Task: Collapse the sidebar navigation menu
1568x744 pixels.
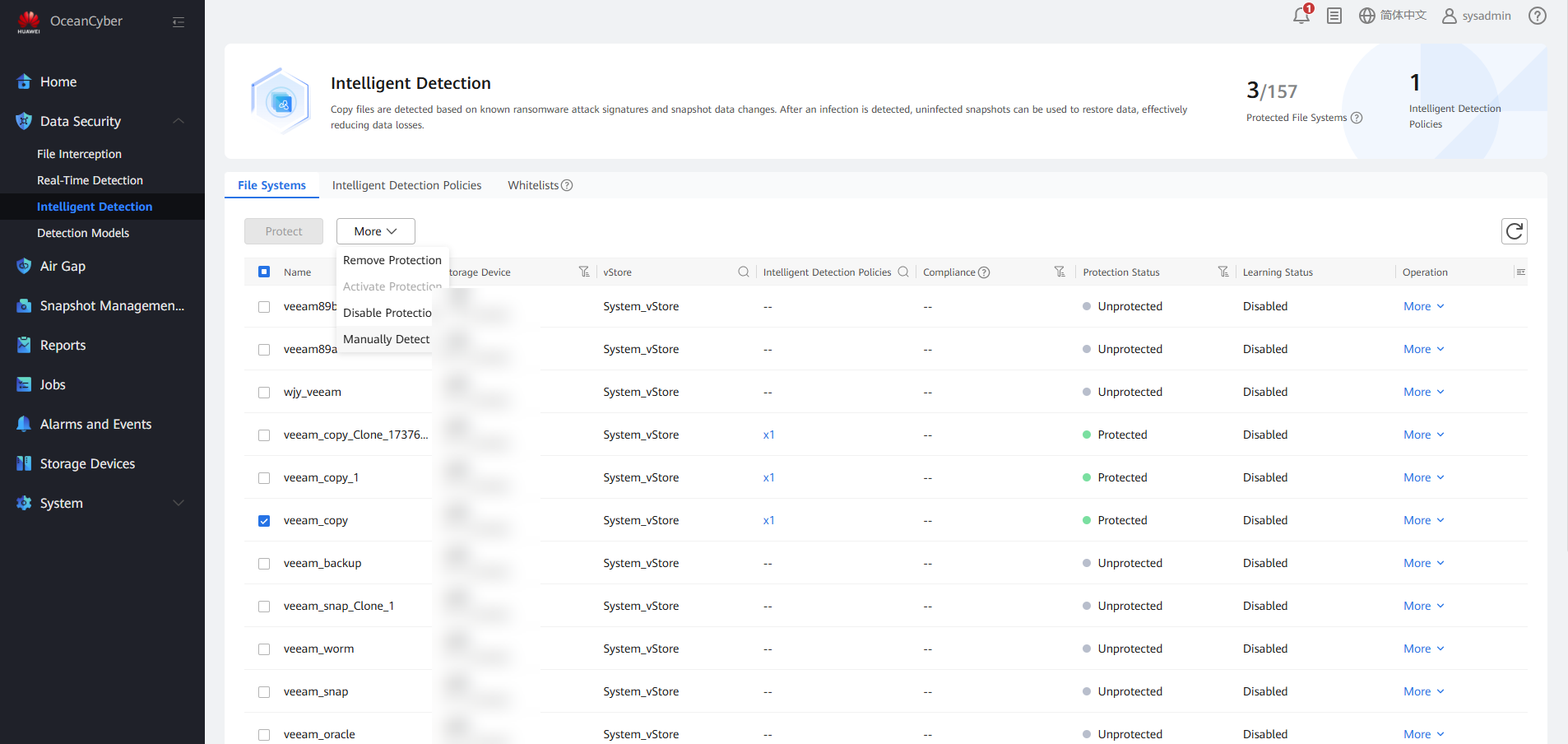Action: (x=179, y=22)
